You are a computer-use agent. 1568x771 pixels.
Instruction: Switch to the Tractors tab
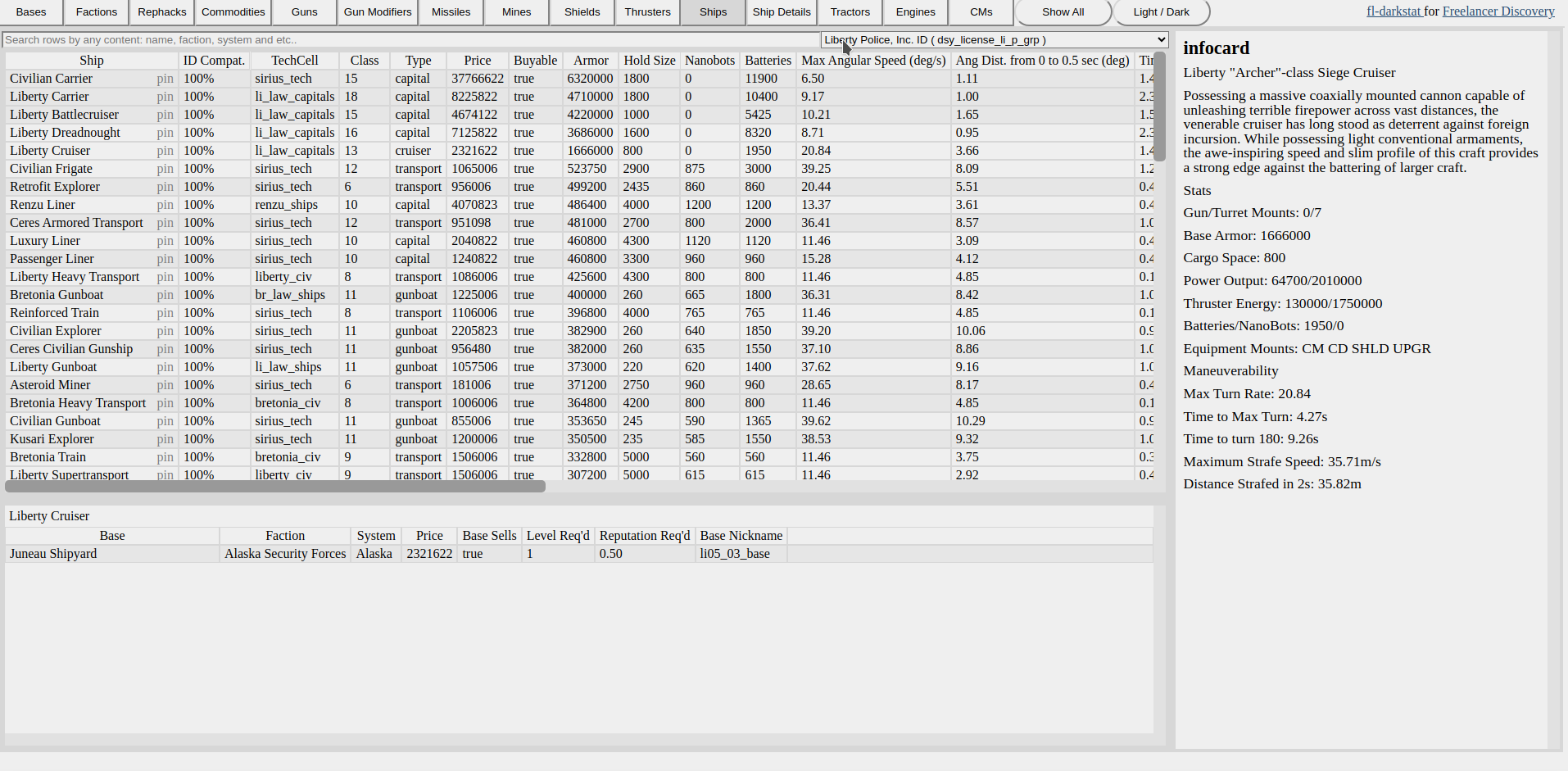850,12
